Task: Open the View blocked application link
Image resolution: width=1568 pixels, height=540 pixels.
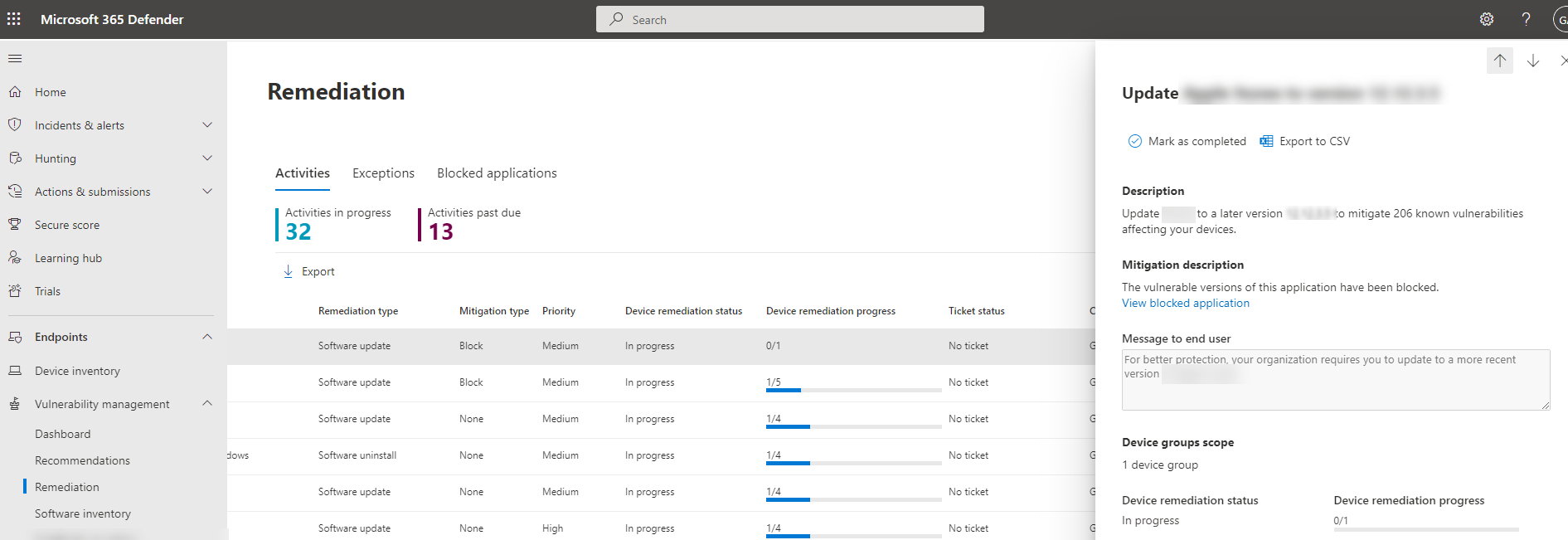Action: click(x=1186, y=303)
